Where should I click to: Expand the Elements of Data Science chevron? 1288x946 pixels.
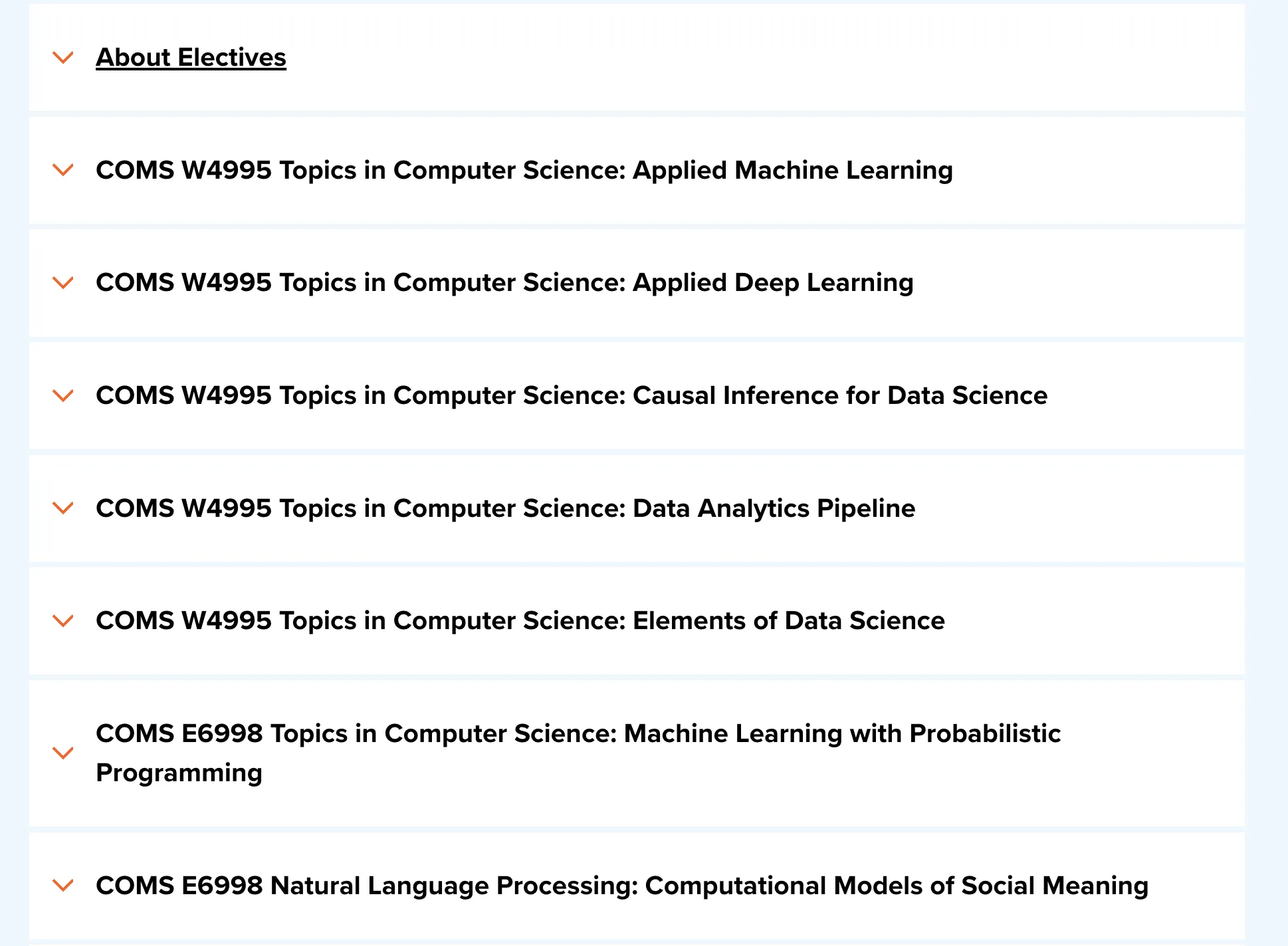(63, 621)
